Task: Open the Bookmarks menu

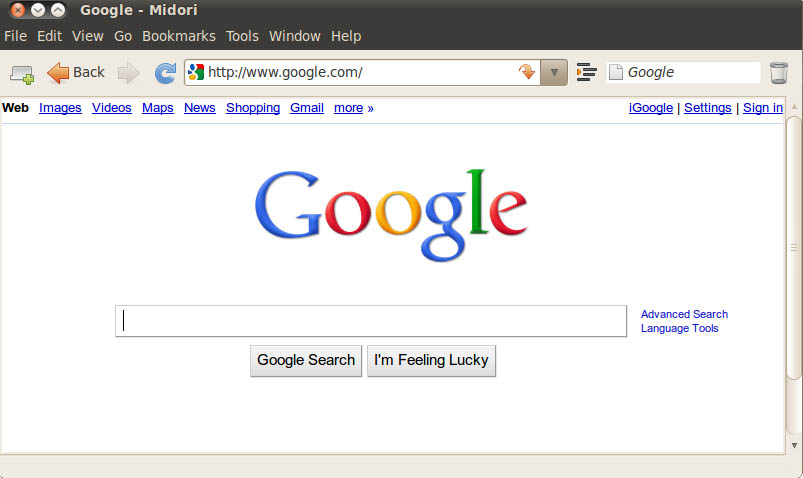Action: point(179,36)
